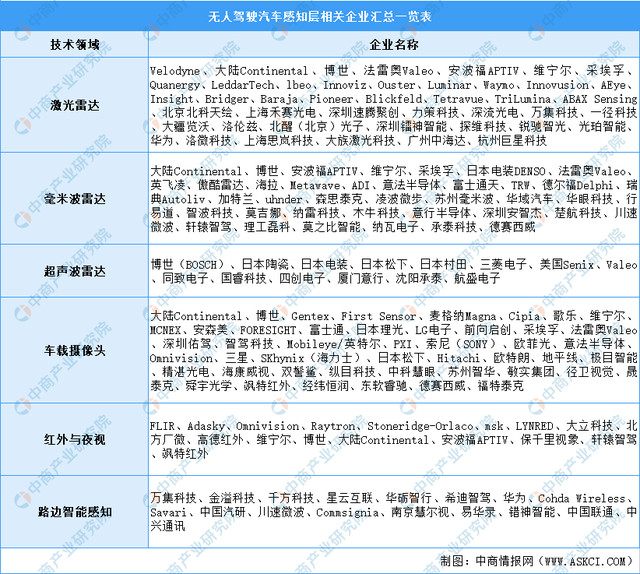640x574 pixels.
Task: Click the table title 无人驾驶汽车感知层相关企业汇总一览表
Action: pyautogui.click(x=320, y=16)
